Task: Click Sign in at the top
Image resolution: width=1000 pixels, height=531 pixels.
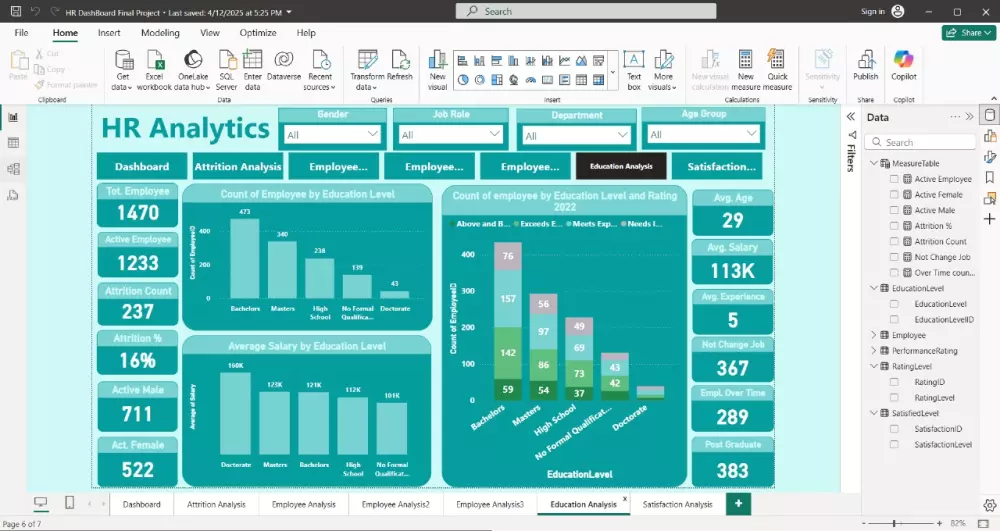Action: coord(872,11)
